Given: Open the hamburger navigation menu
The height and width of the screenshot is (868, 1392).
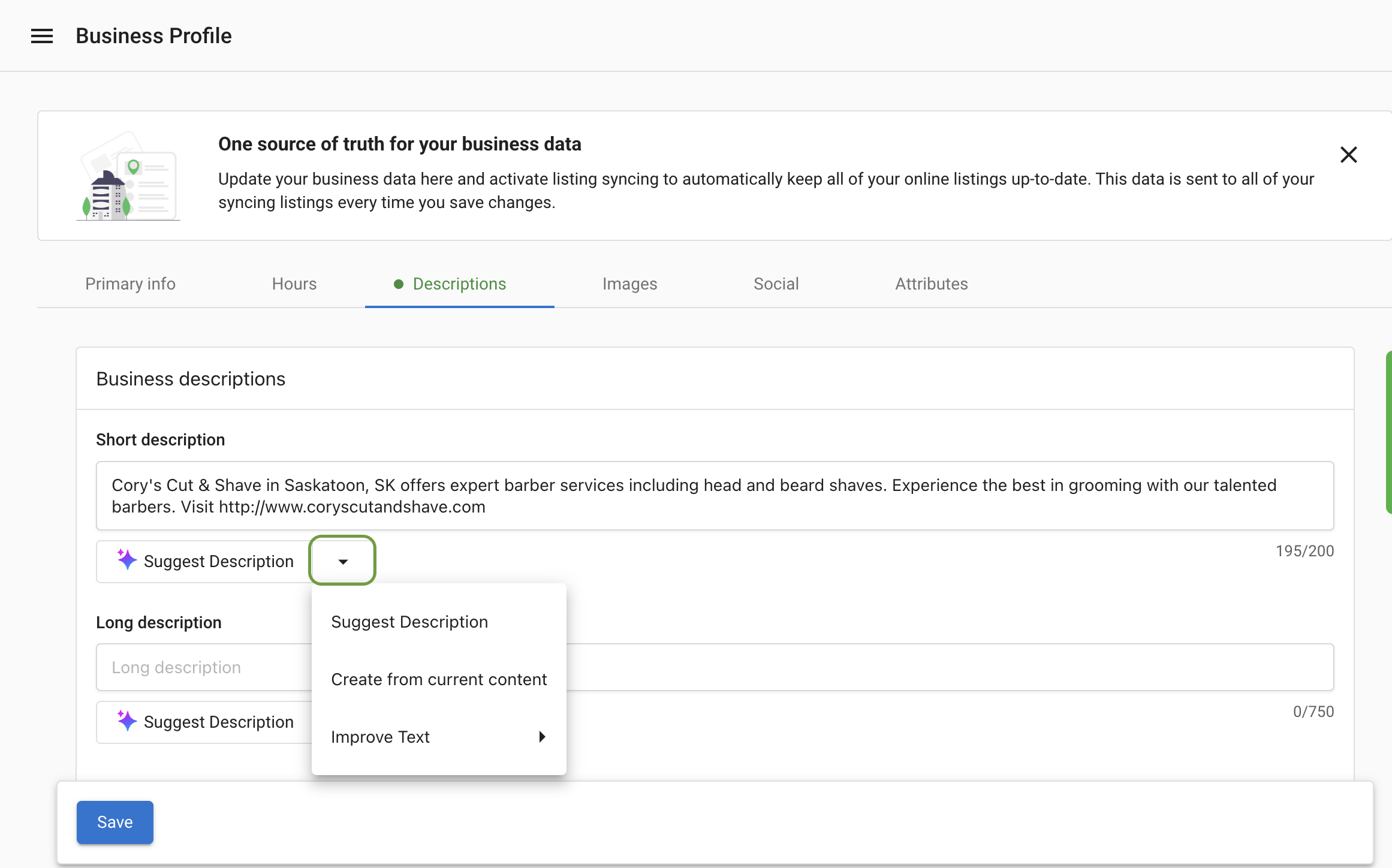Looking at the screenshot, I should (42, 36).
